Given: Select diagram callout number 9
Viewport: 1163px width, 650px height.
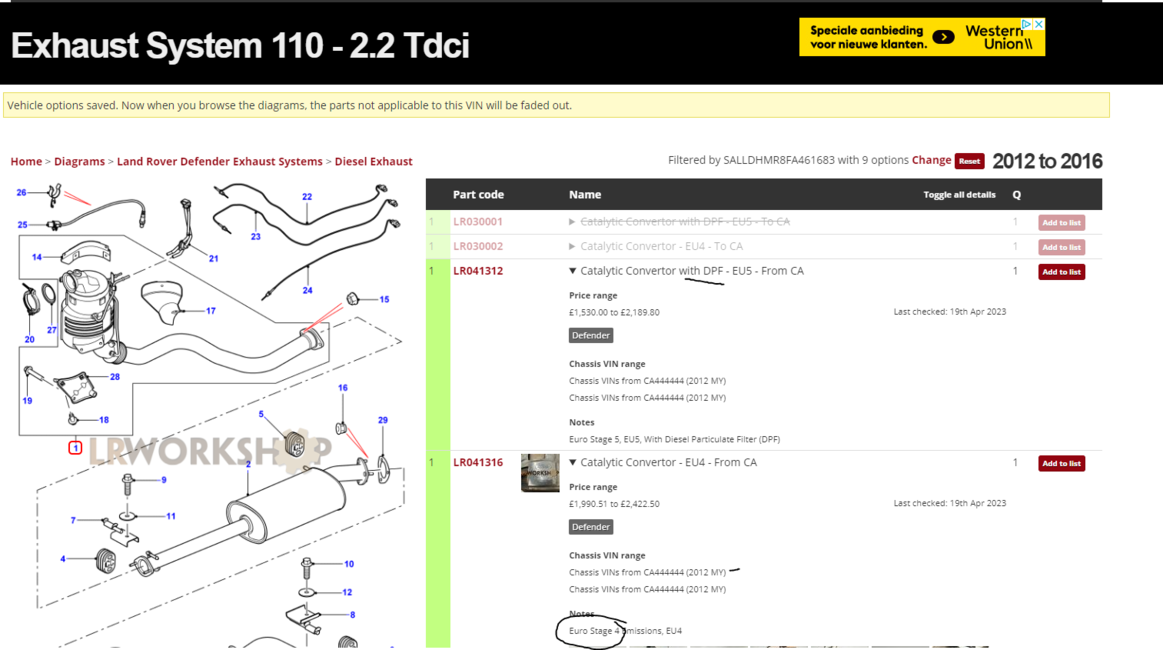Looking at the screenshot, I should [x=164, y=480].
